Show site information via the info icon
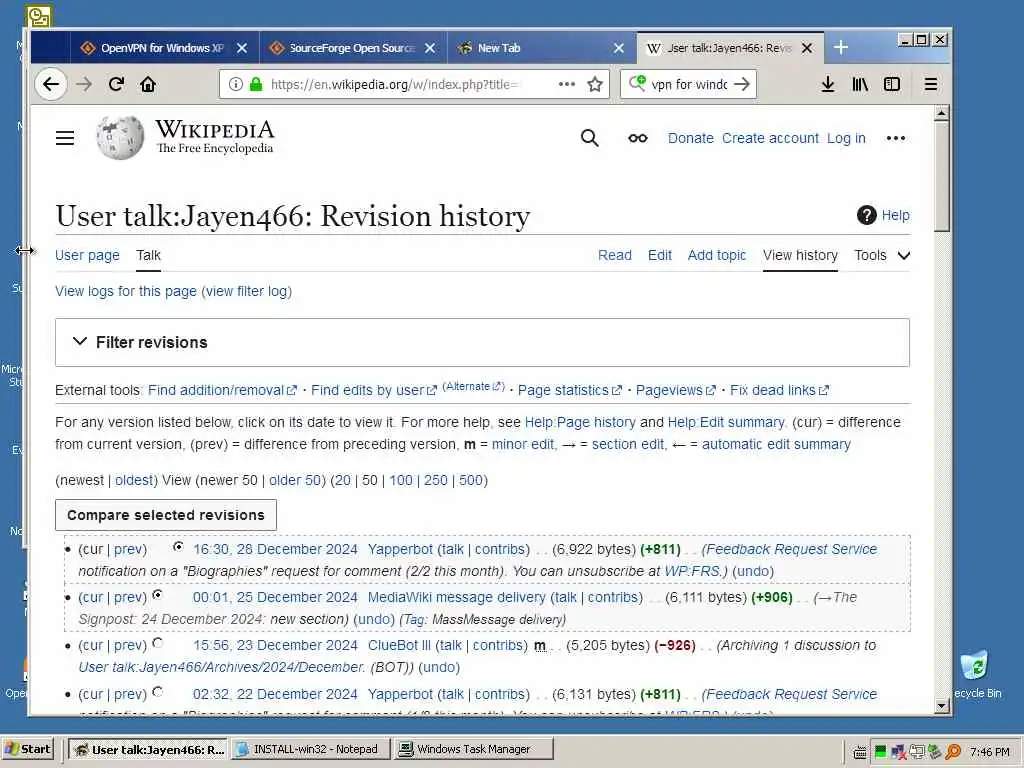 [236, 84]
